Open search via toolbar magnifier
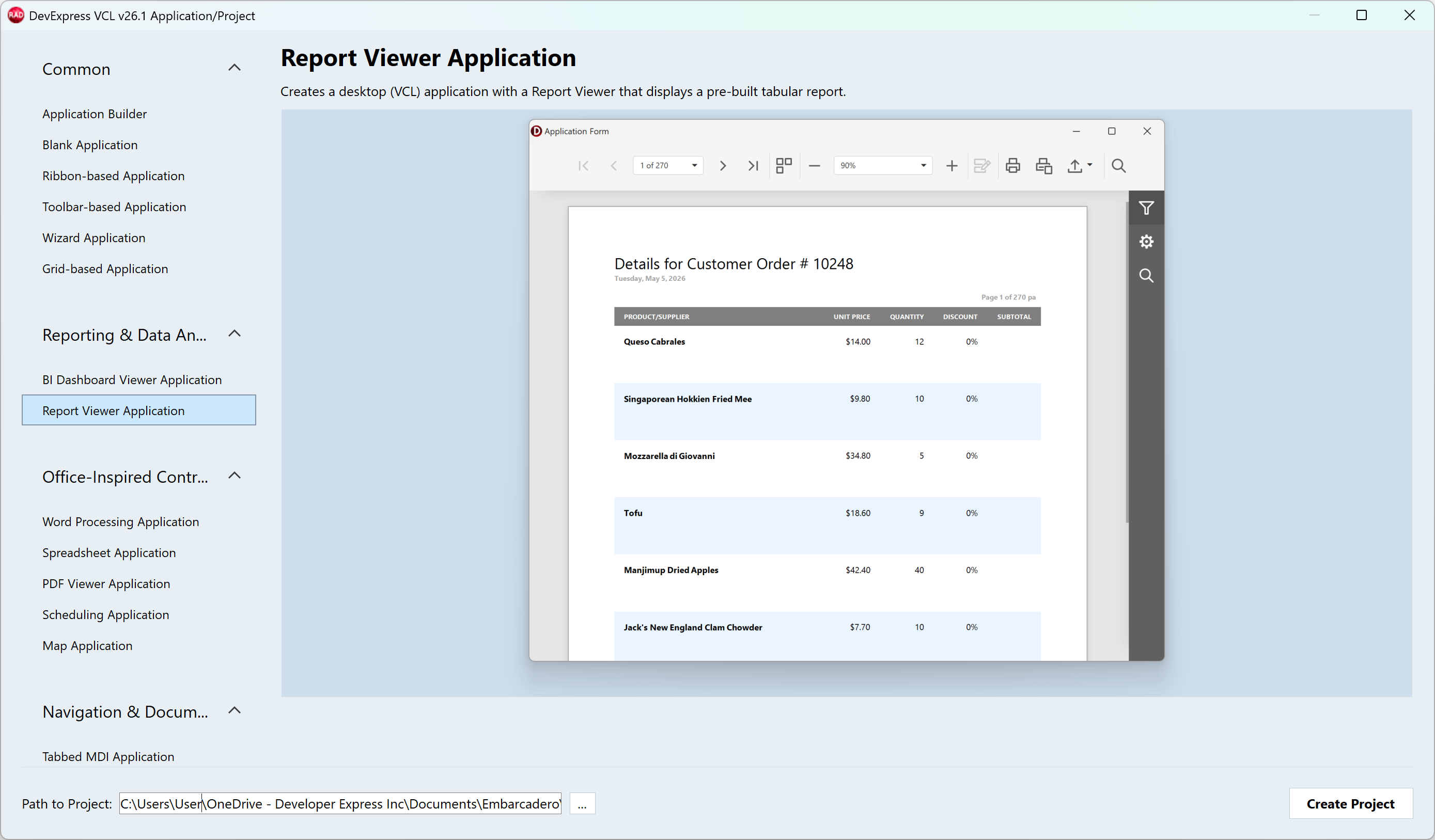 [1118, 166]
